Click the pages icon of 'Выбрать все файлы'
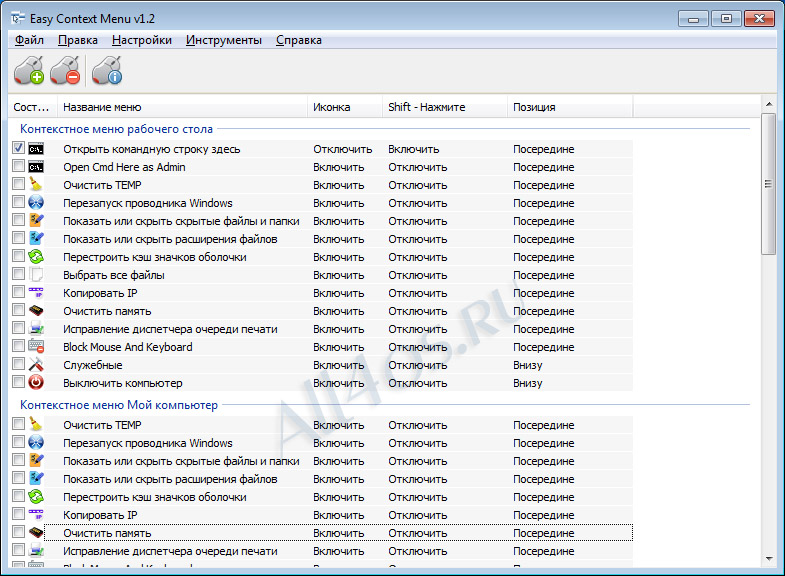The height and width of the screenshot is (576, 785). click(x=36, y=275)
